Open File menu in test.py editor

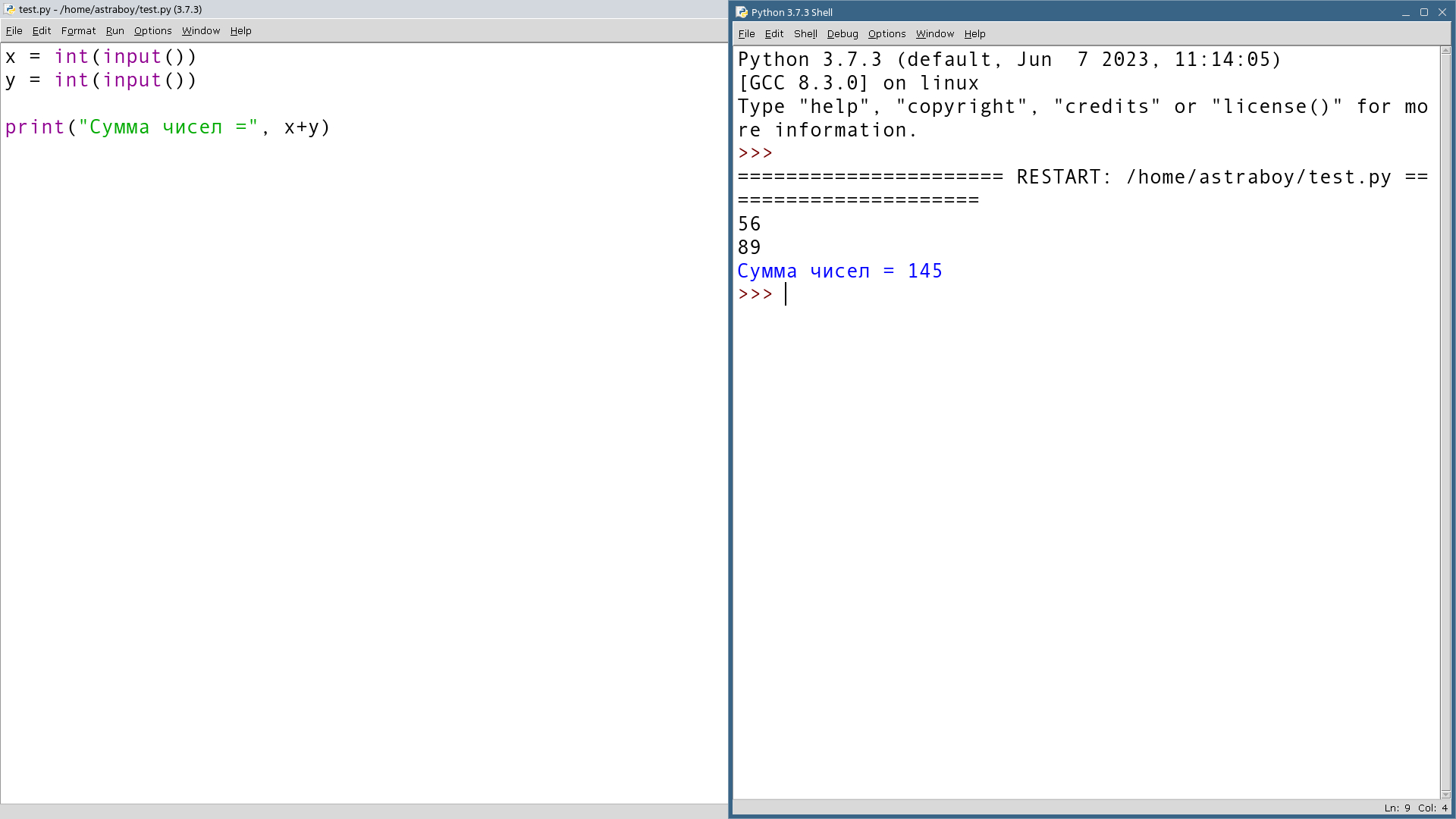(x=14, y=31)
